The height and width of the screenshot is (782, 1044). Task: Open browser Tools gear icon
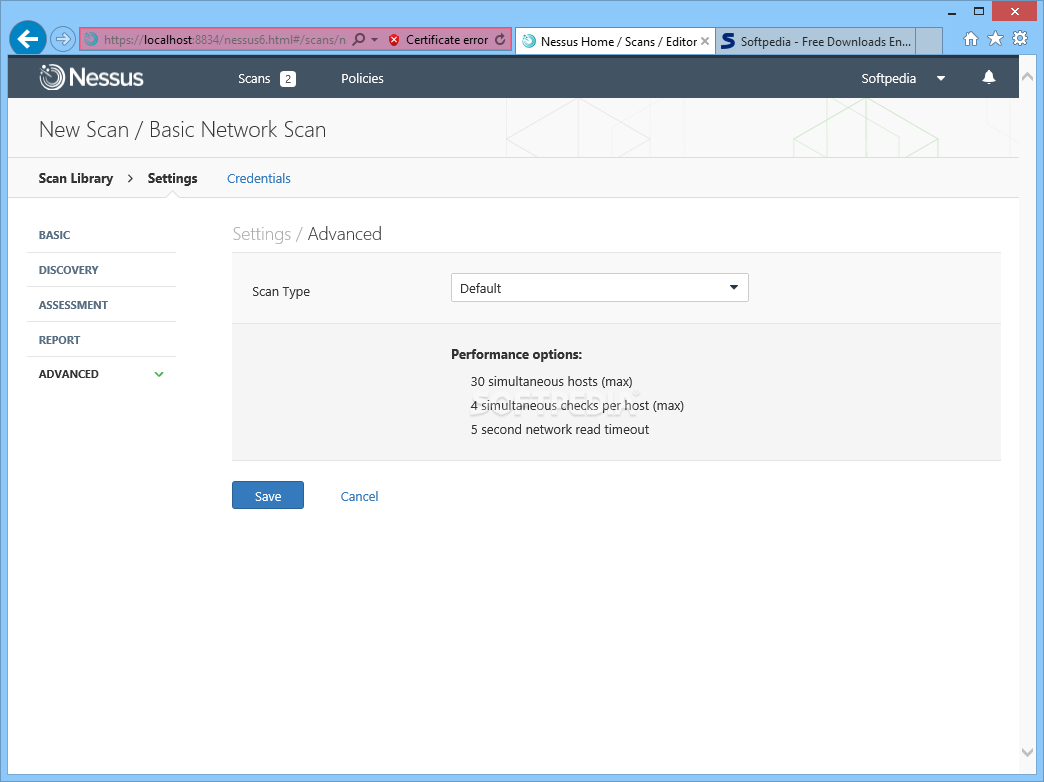click(x=1020, y=39)
